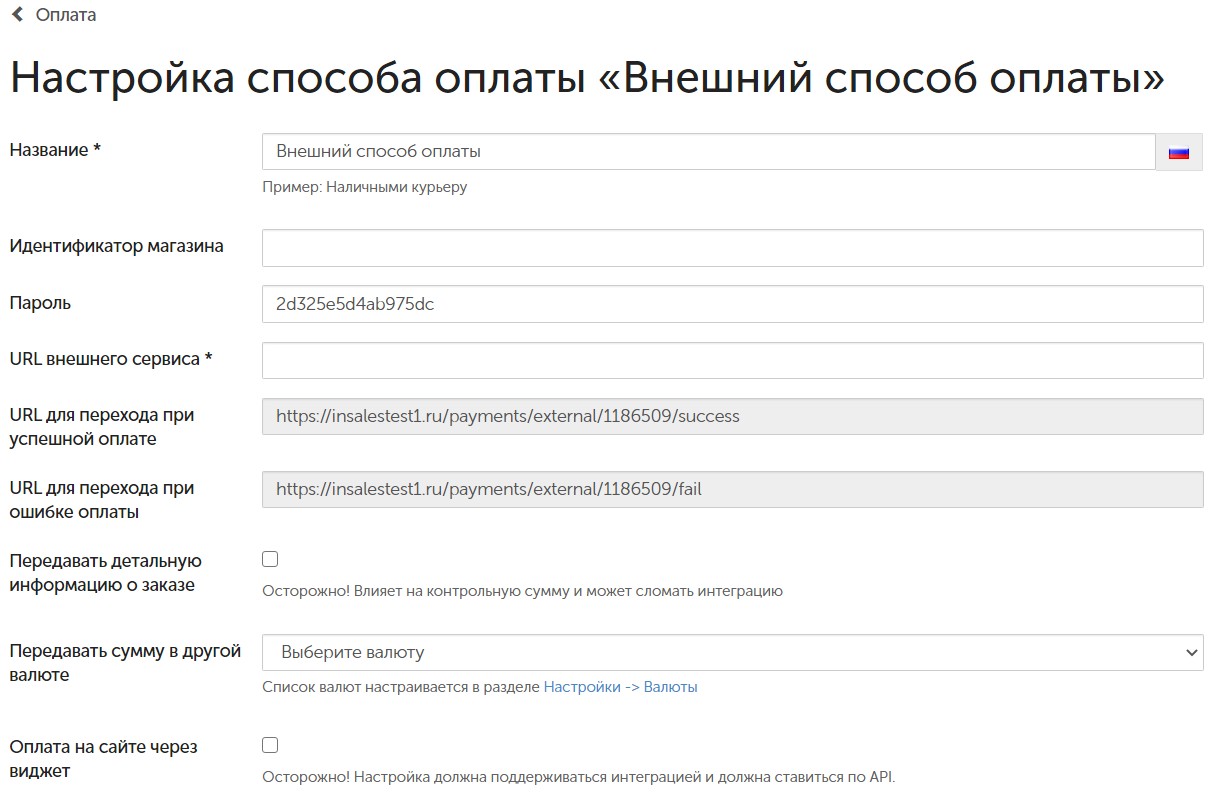Follow the Настройки -> Валюты link
The height and width of the screenshot is (803, 1226).
pyautogui.click(x=620, y=687)
